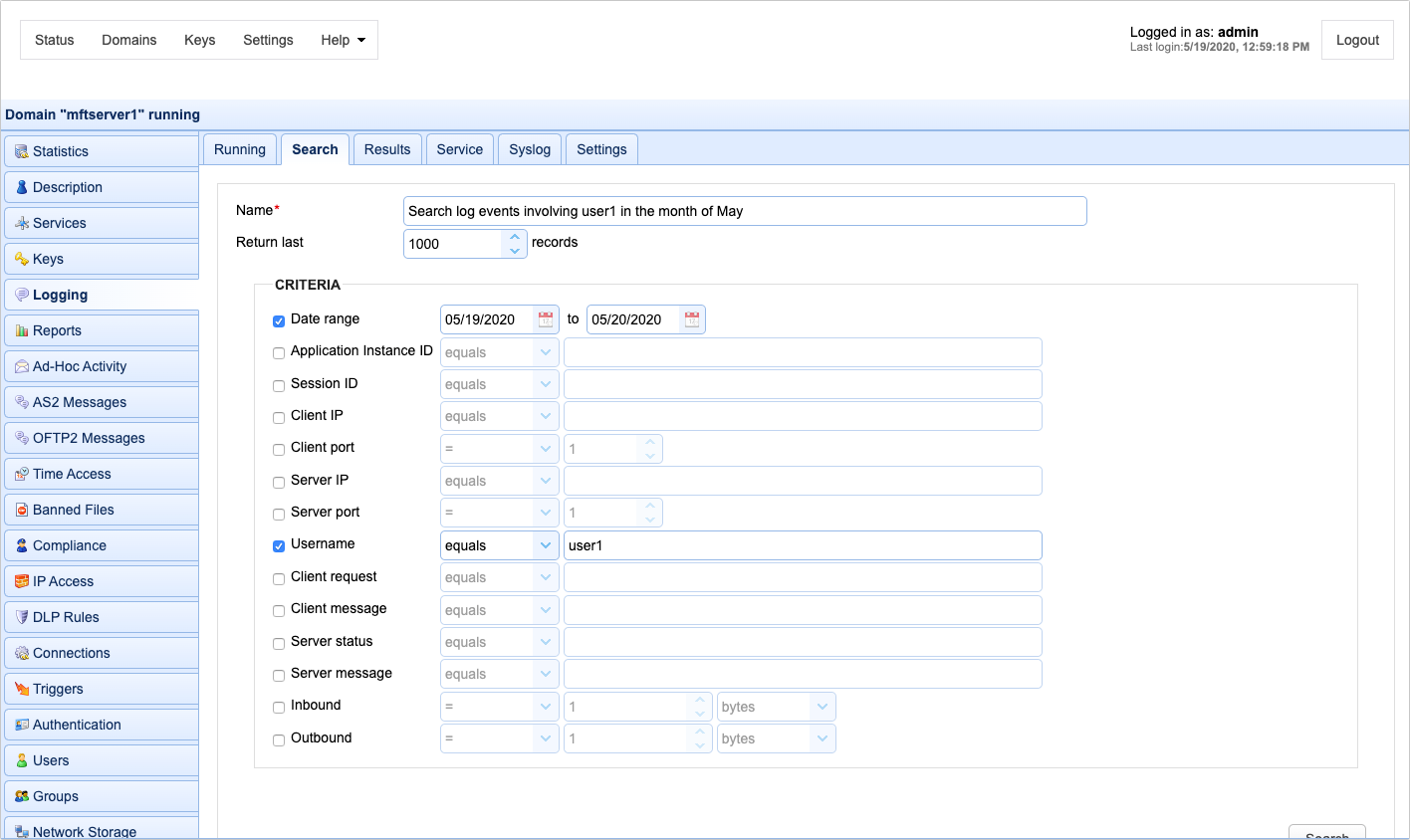Enable the Client message checkbox

(279, 610)
